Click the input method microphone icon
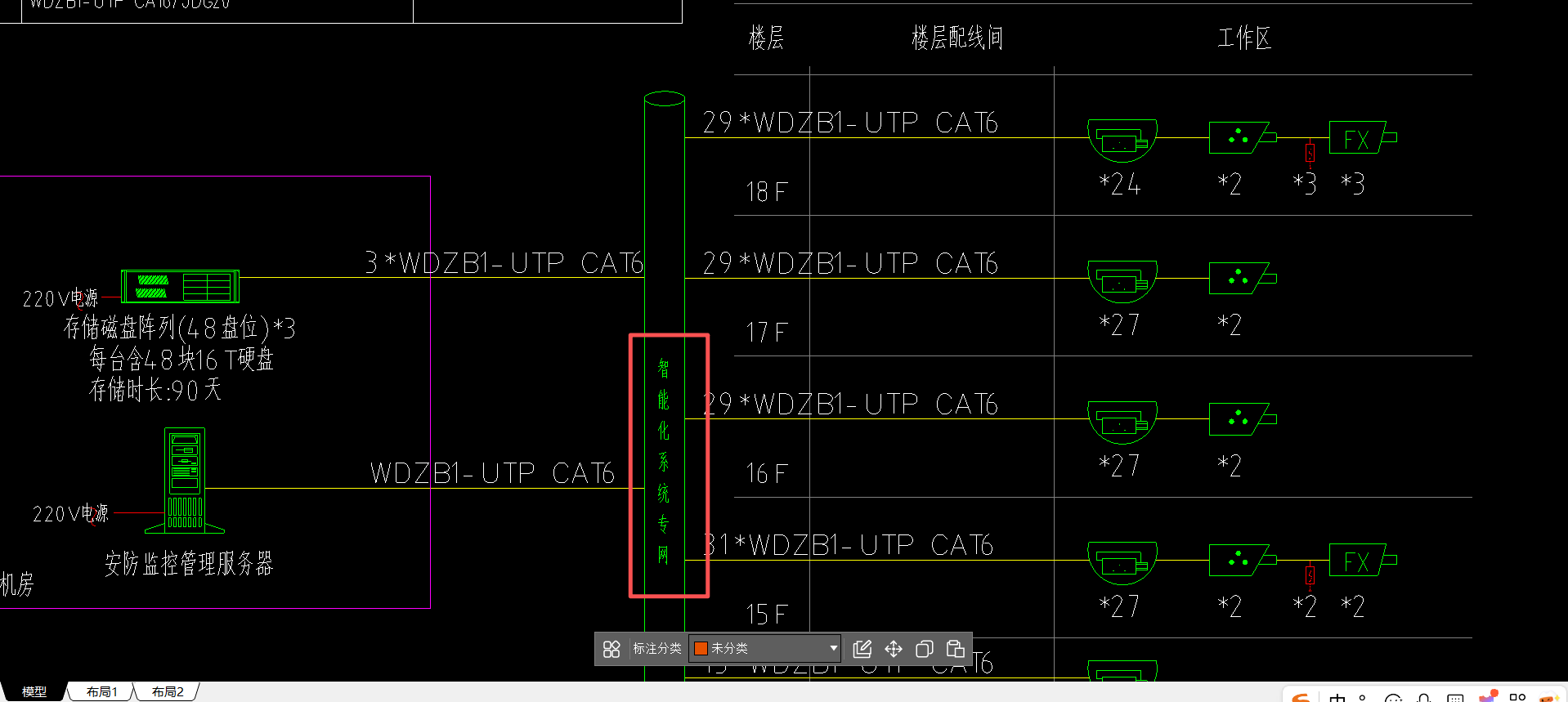Image resolution: width=1568 pixels, height=702 pixels. 1424,698
